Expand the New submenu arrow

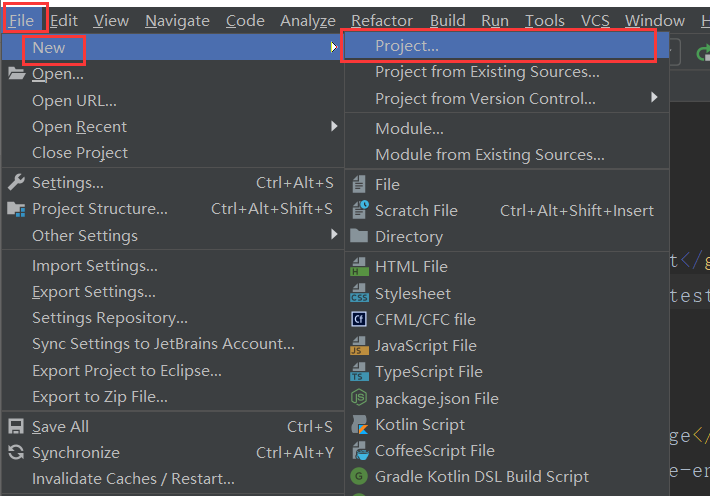tap(334, 47)
